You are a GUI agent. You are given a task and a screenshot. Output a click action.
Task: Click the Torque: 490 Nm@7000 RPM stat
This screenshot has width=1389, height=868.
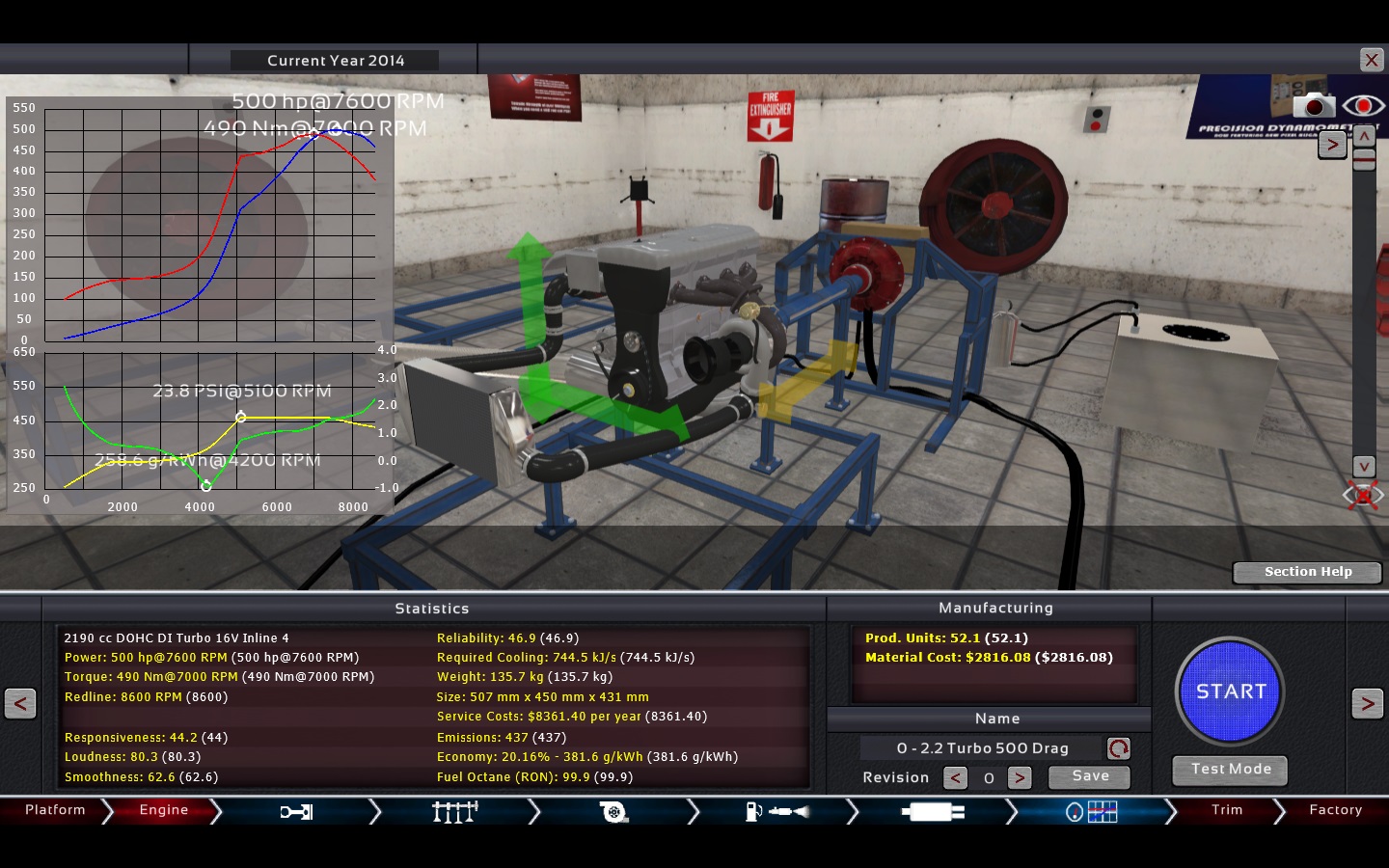pos(219,677)
